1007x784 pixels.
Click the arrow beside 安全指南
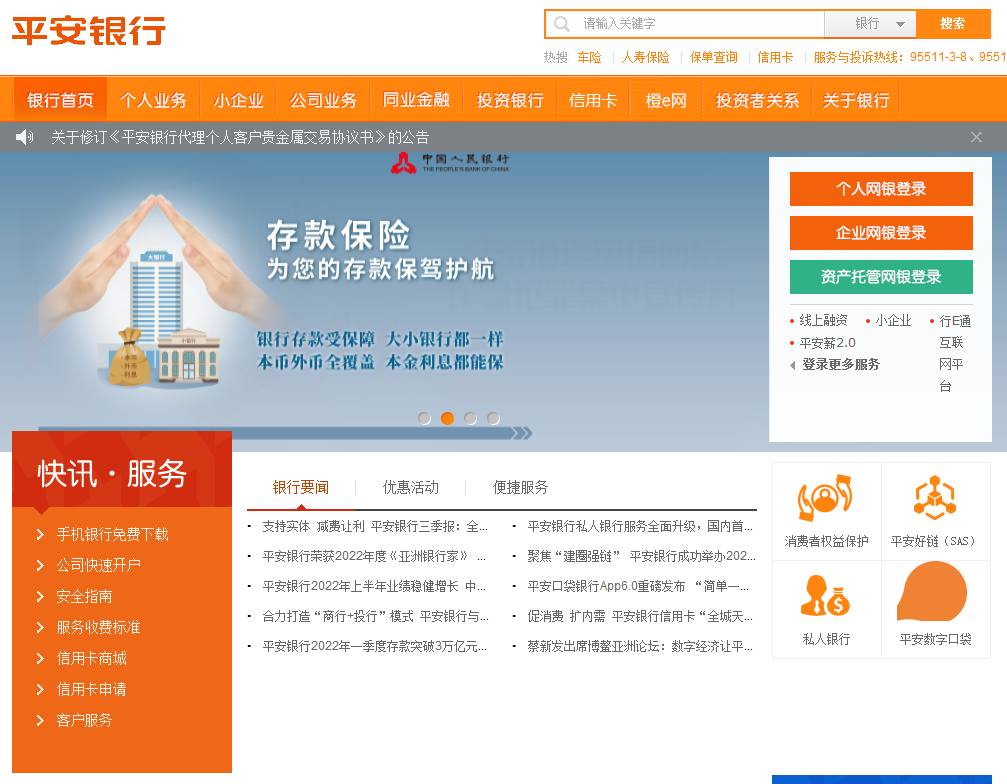click(40, 597)
